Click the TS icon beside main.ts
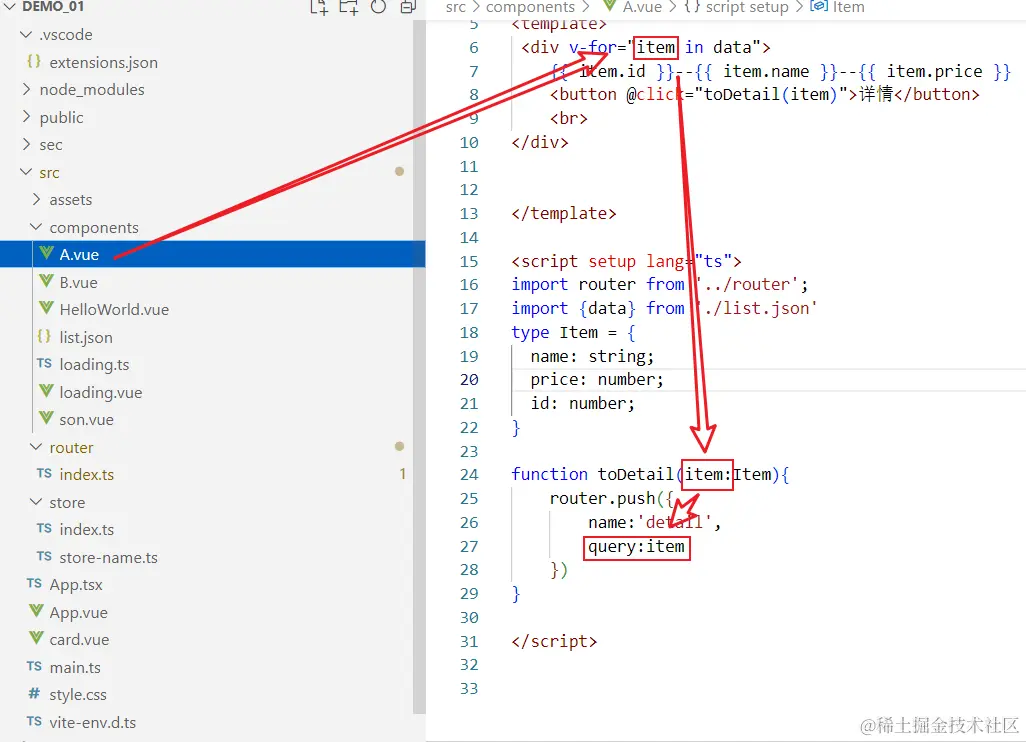 (x=34, y=666)
